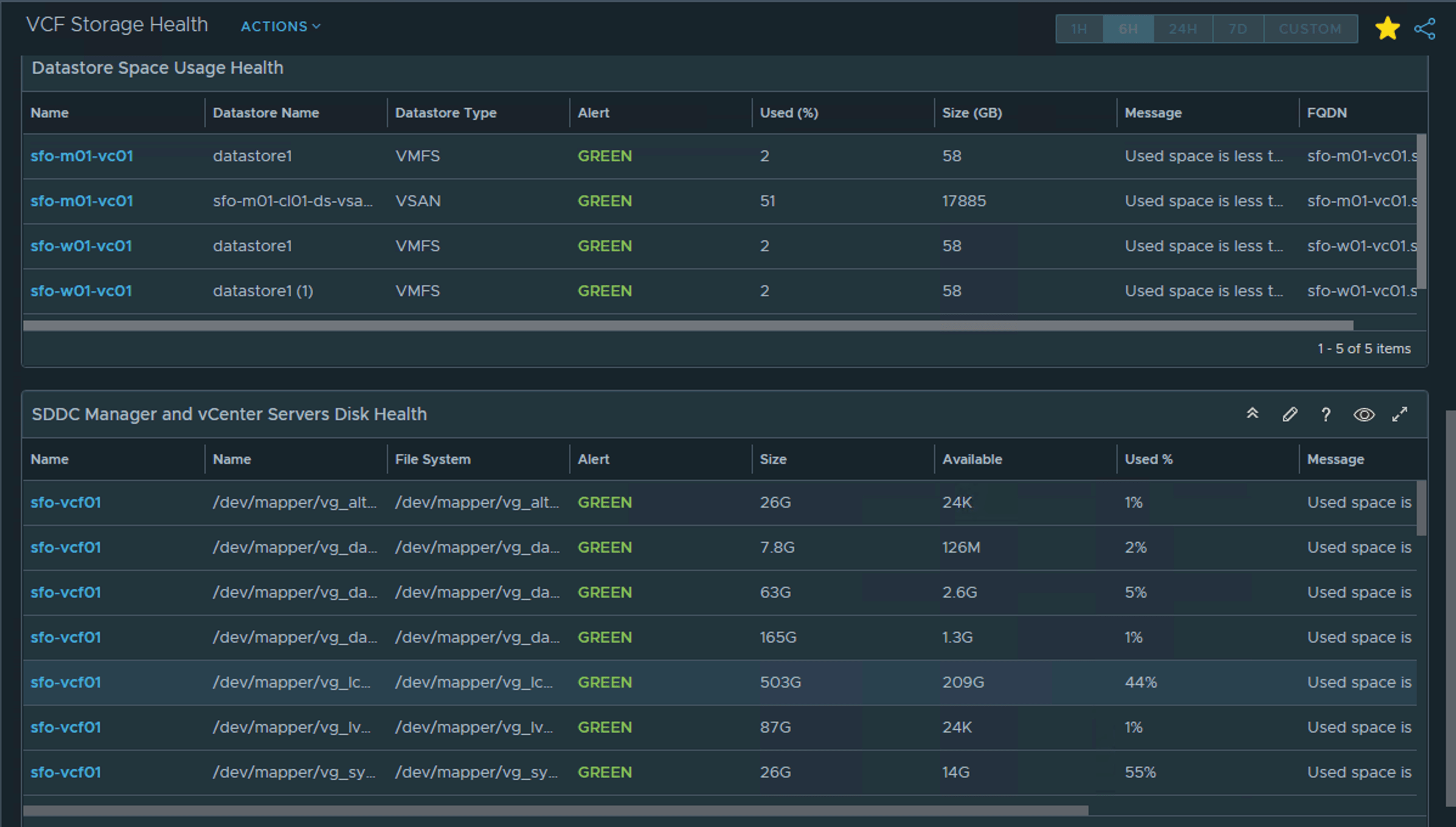
Task: Sort by Available column header
Action: 972,459
